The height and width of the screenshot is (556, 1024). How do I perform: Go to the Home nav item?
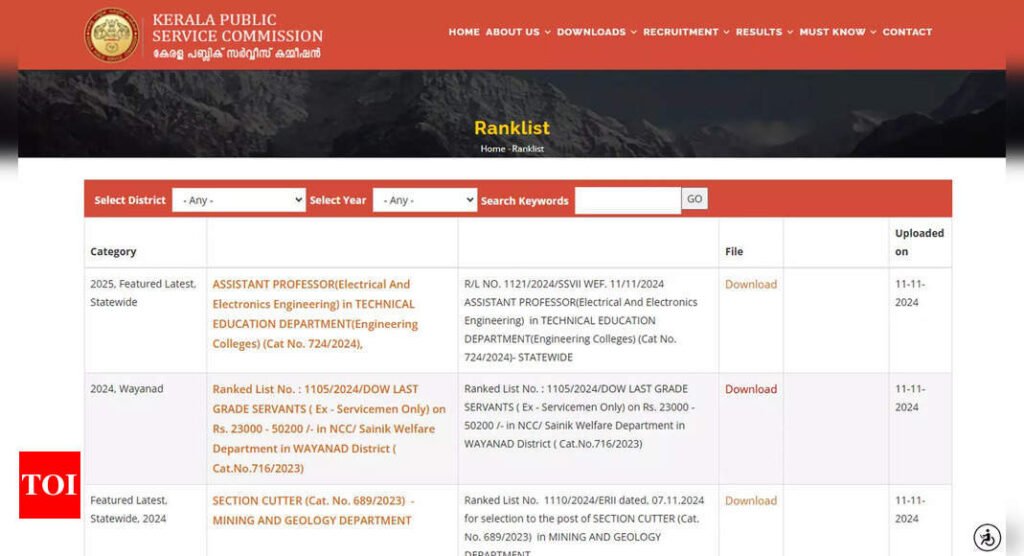pos(464,32)
